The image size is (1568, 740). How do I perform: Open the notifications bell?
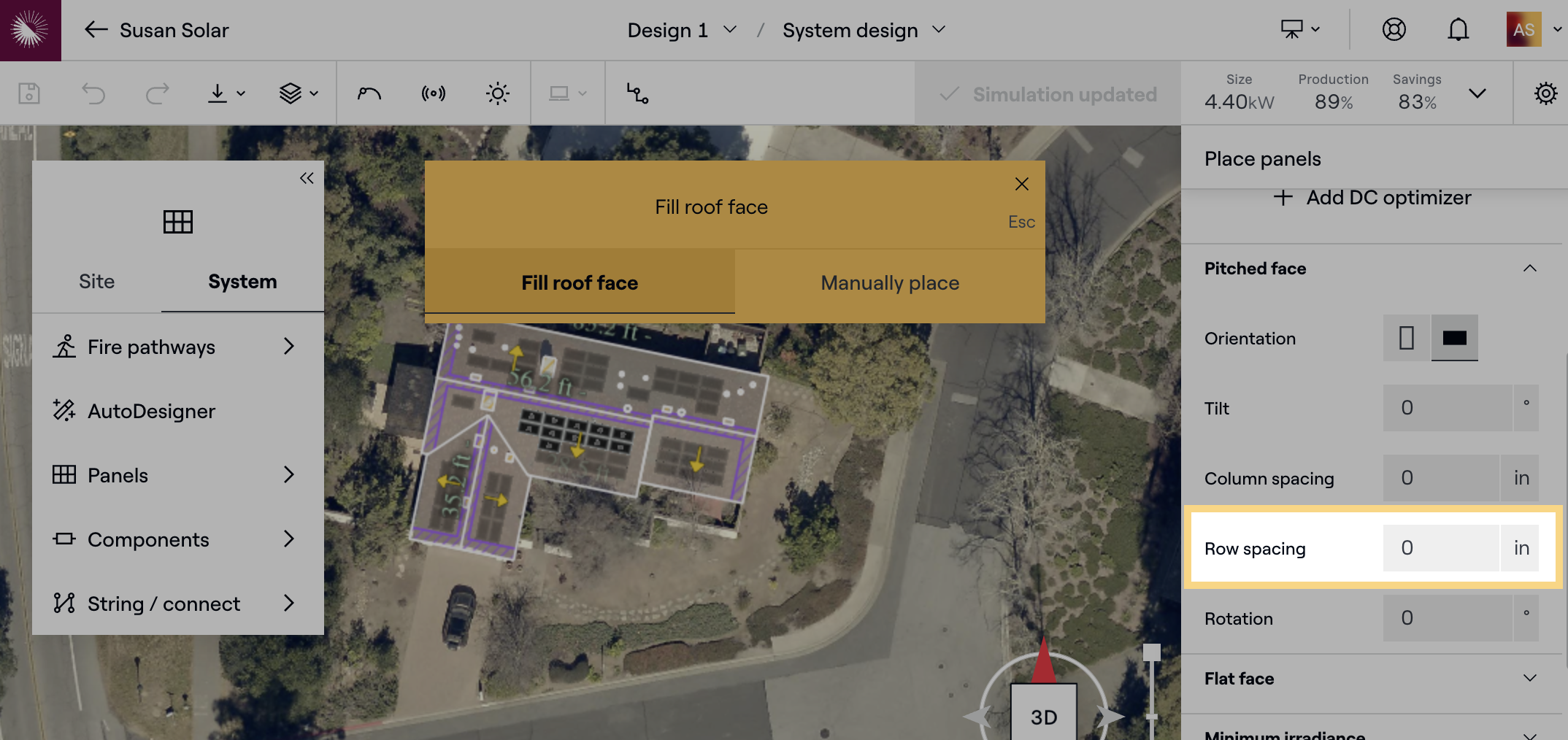point(1458,30)
